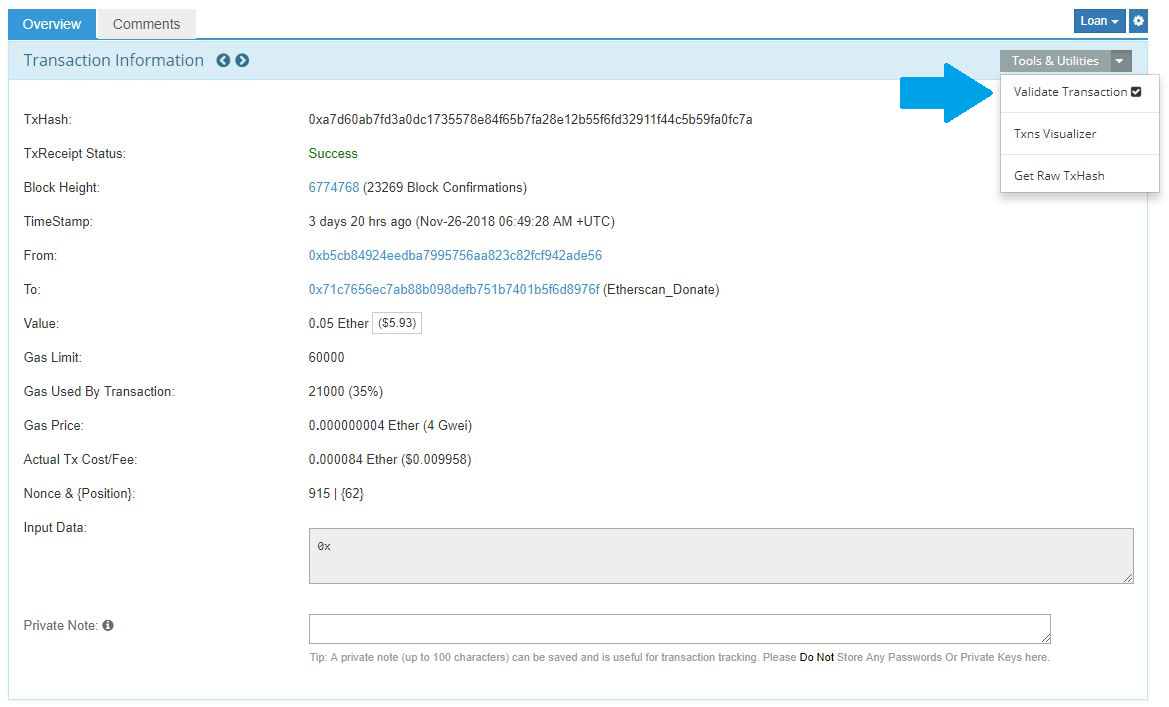Screen dimensions: 1169x707
Task: Open the Tools & Utilities dropdown arrow
Action: tap(1120, 60)
